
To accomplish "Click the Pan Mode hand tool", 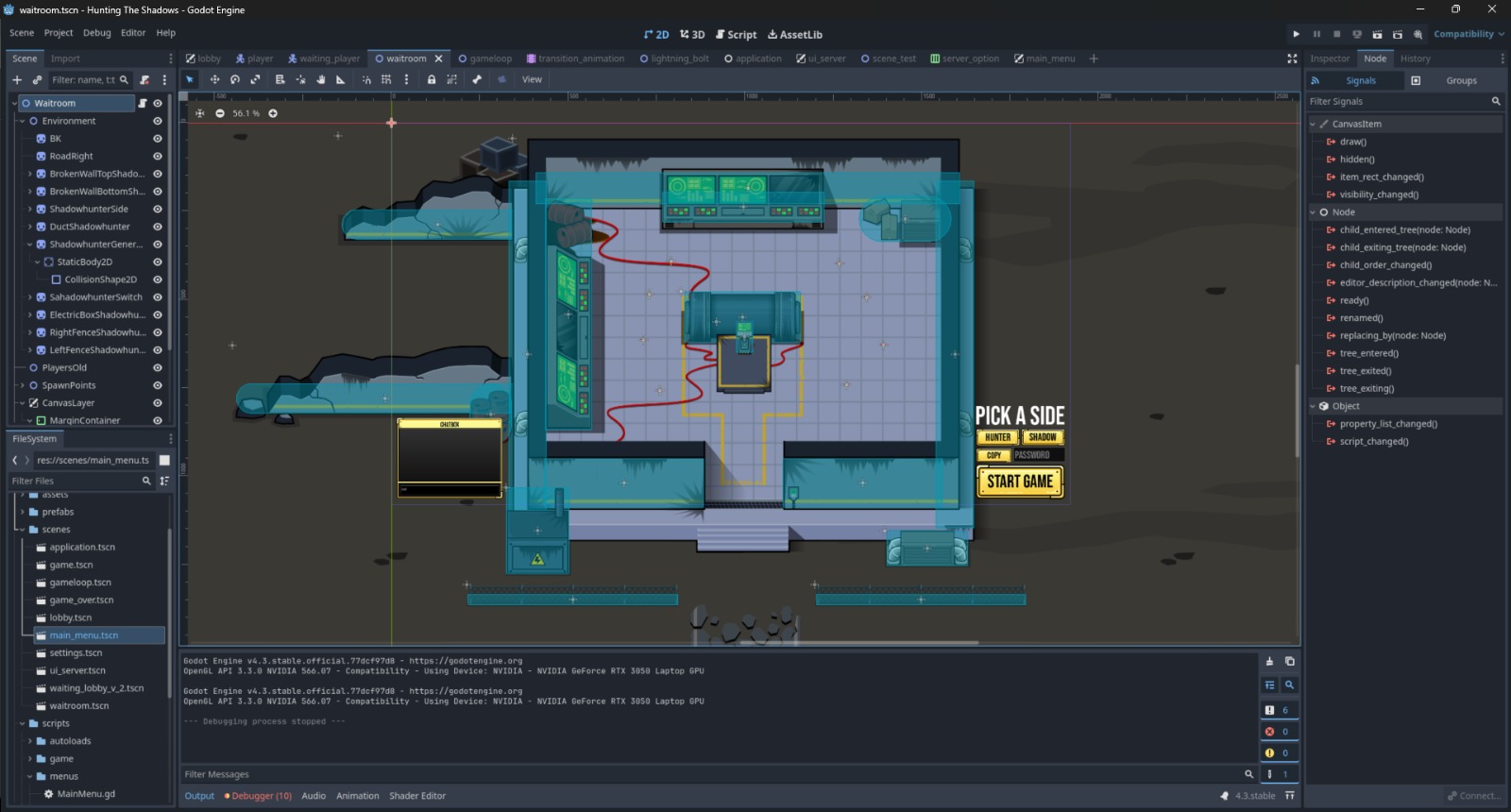I will 321,80.
